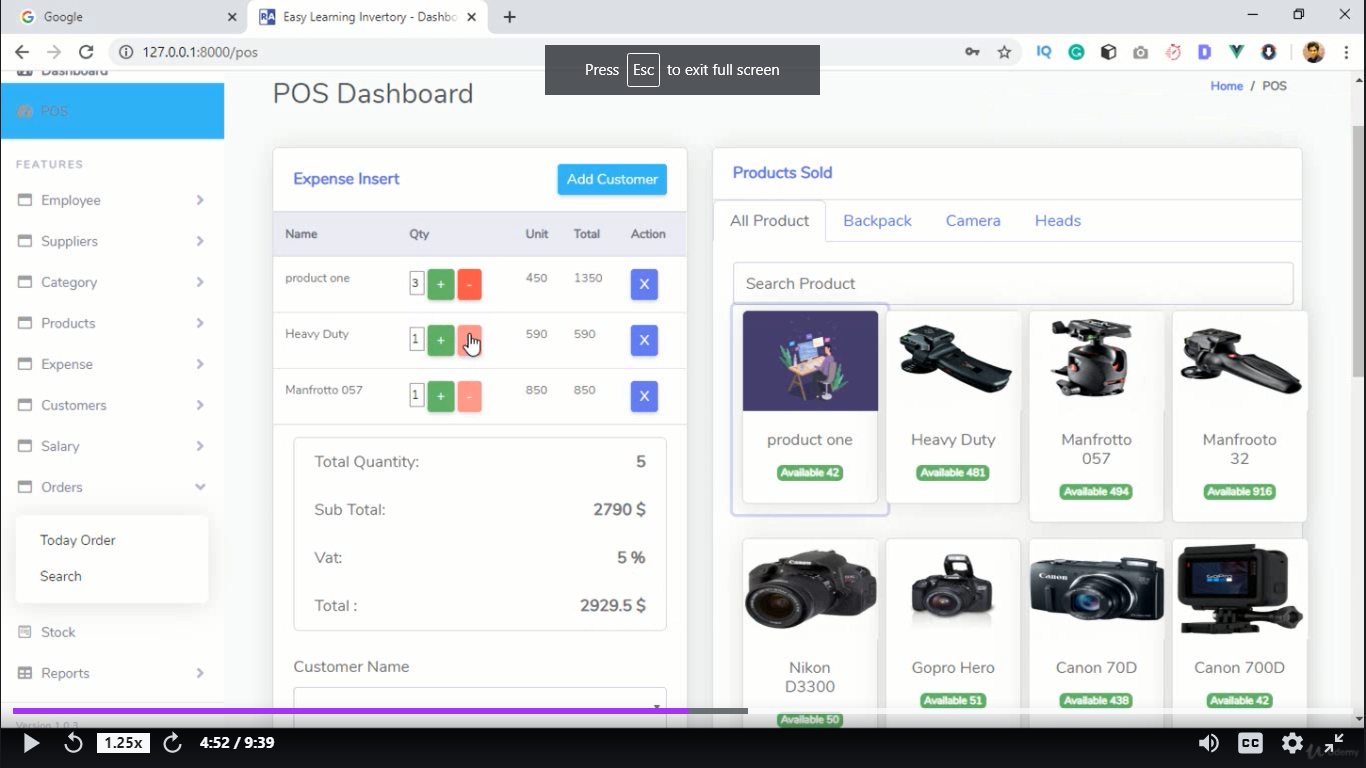Expand the Reports menu chevron
Screen dimensions: 1366x768
coord(200,673)
